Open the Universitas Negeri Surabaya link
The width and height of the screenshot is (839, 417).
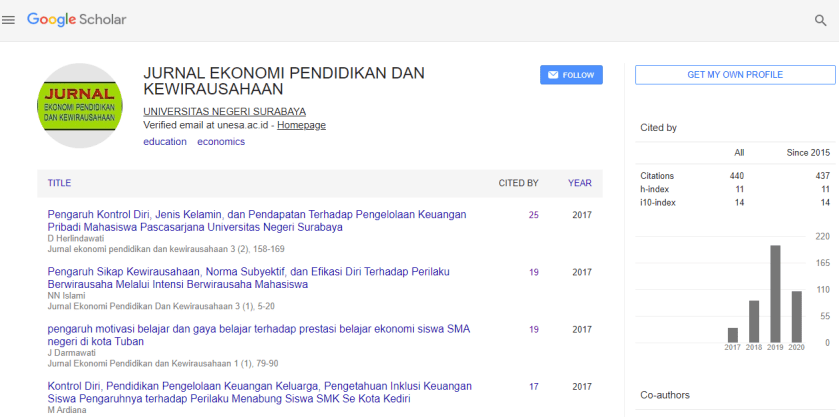(x=224, y=111)
